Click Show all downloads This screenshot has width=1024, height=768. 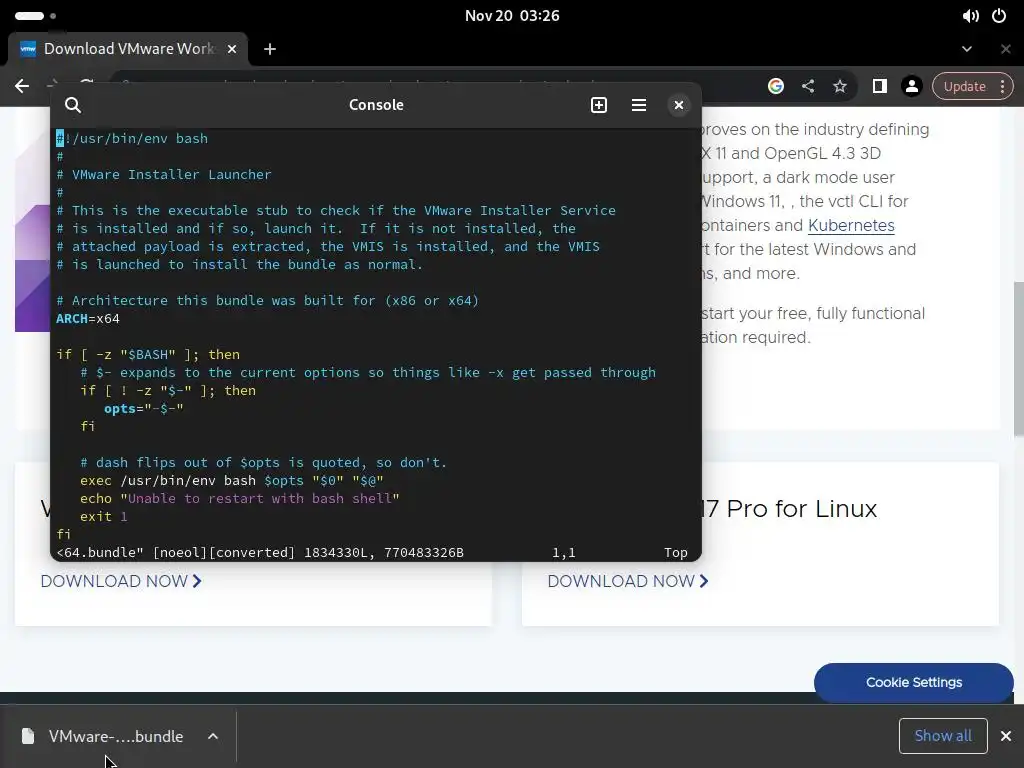pyautogui.click(x=943, y=736)
